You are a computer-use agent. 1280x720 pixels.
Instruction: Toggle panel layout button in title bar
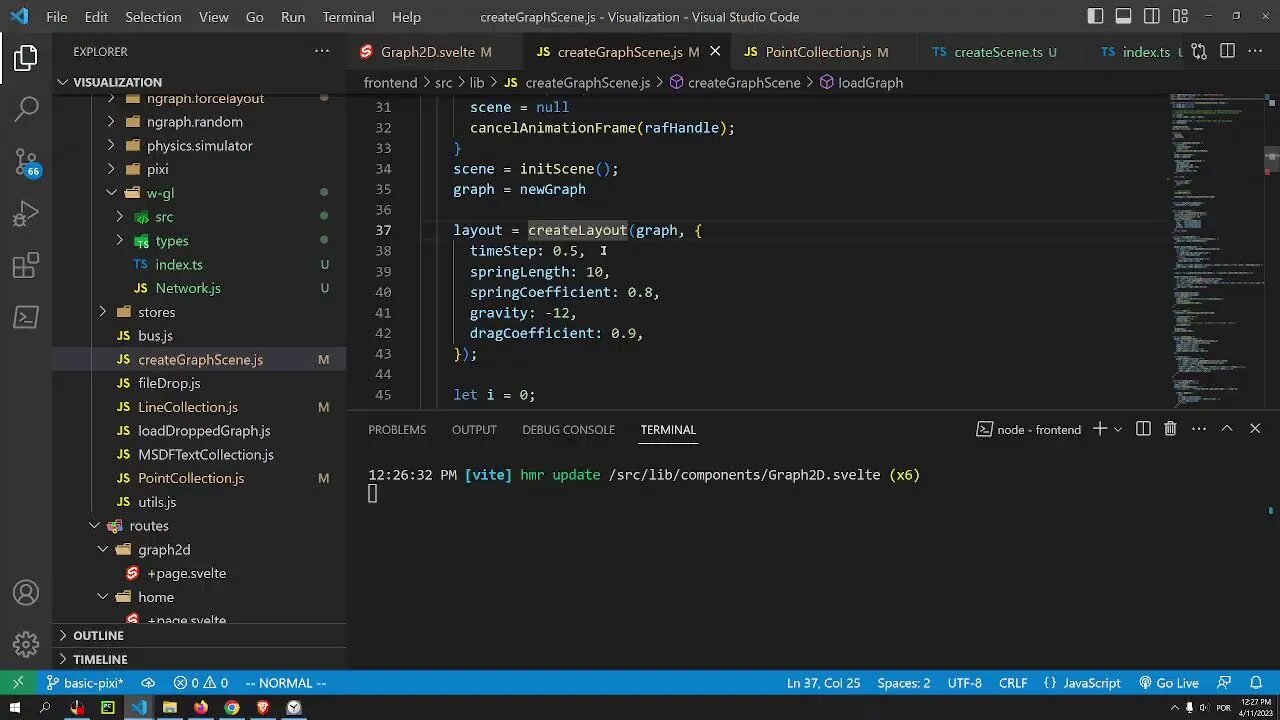click(x=1124, y=16)
